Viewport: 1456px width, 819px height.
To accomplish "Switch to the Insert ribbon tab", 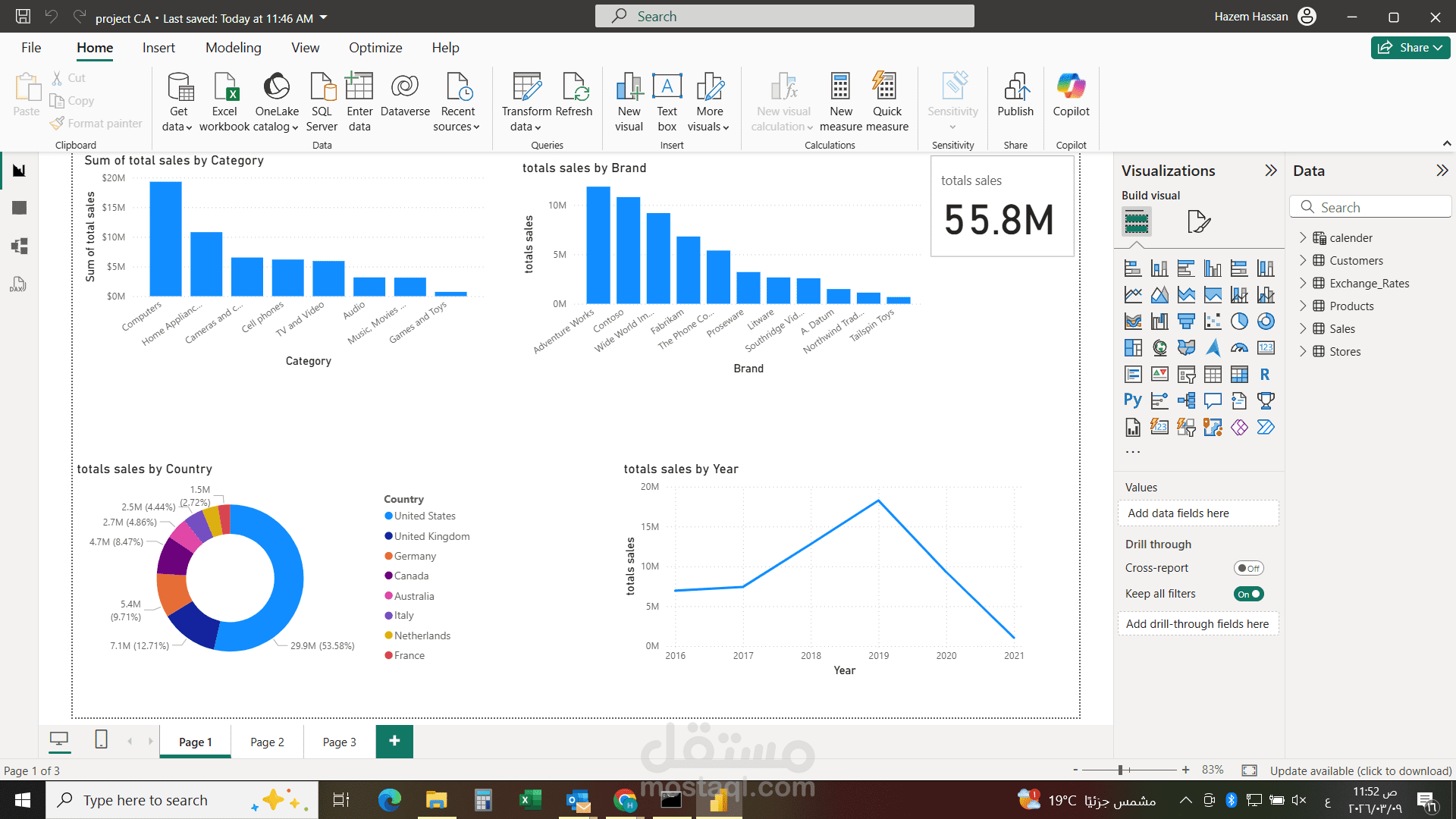I will coord(158,48).
